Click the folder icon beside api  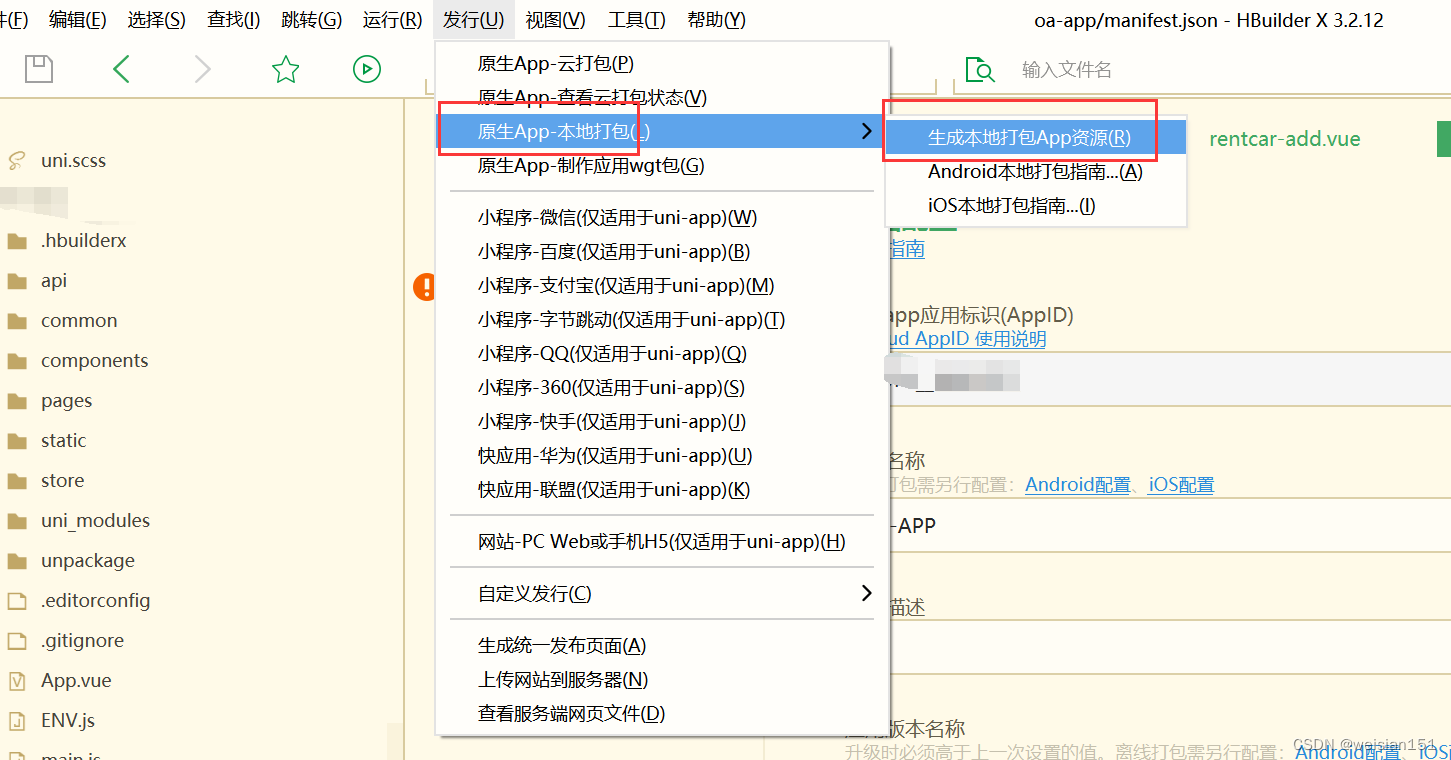(17, 281)
